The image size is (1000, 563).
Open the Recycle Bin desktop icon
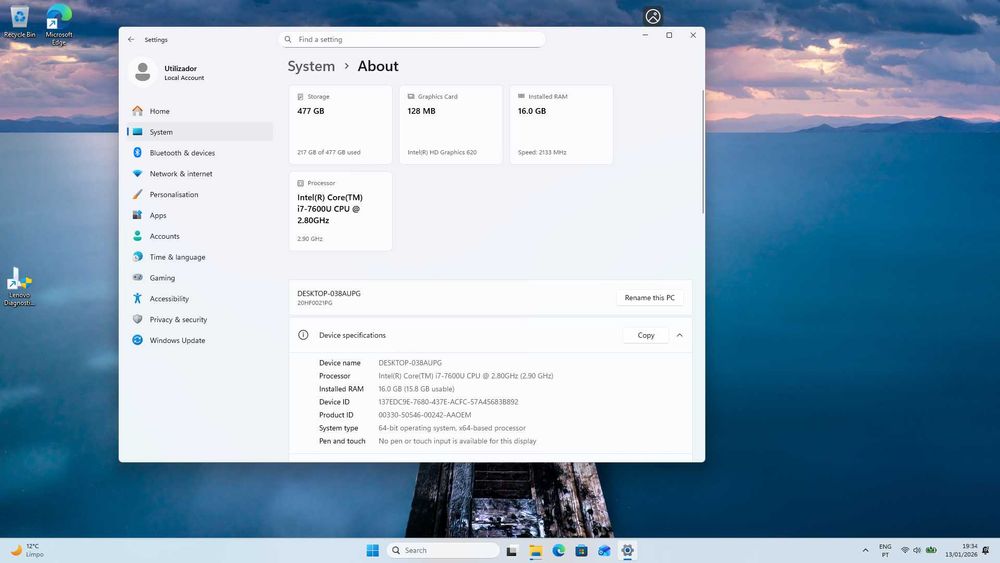pos(20,22)
